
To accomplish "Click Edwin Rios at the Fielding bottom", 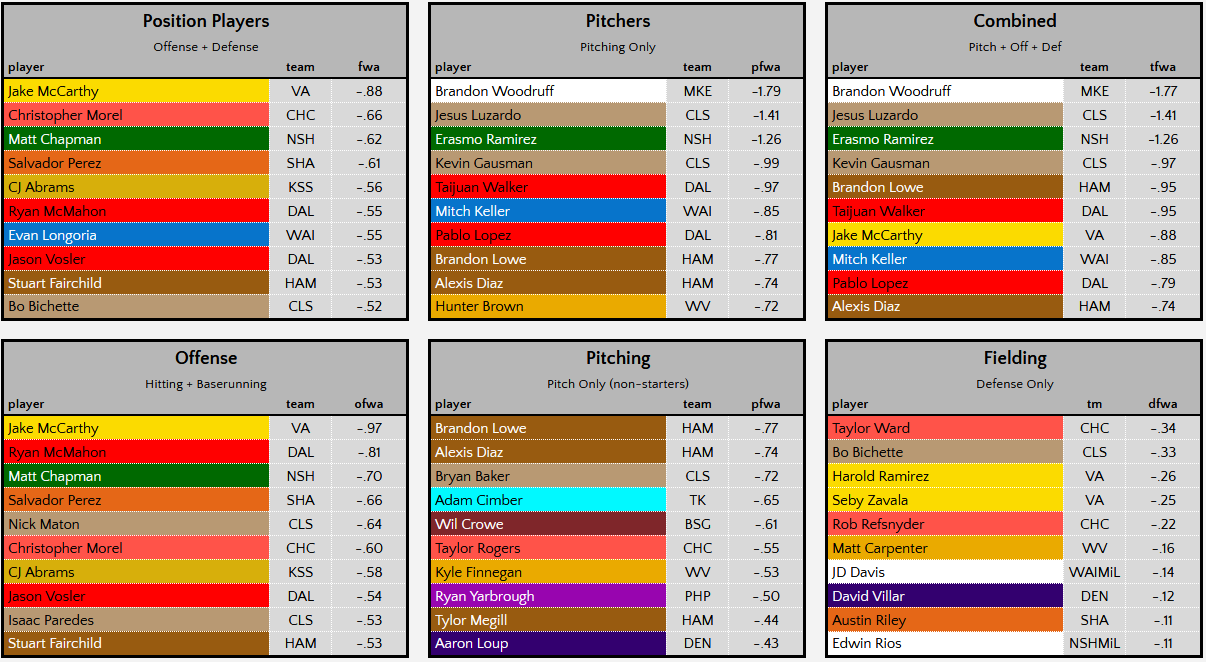I will click(866, 643).
